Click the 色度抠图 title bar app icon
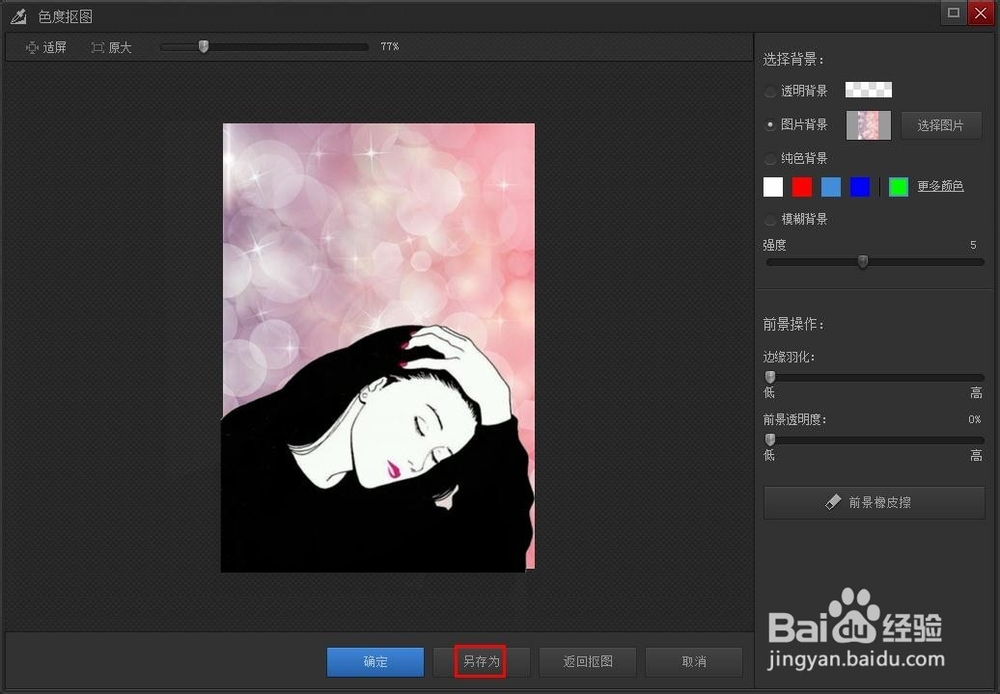 [18, 16]
